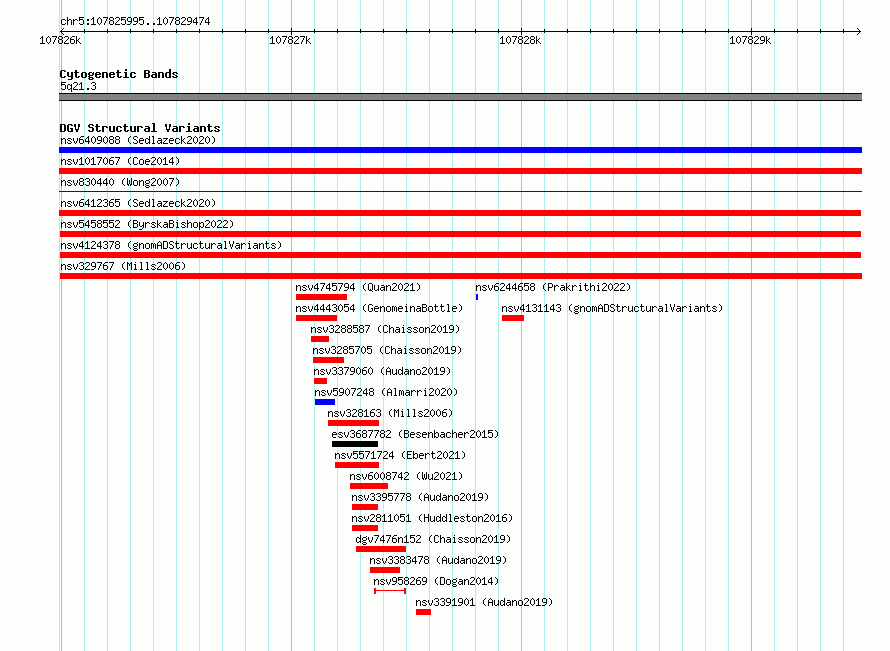Screen dimensions: 890x651
Task: Click the blue bar under nsv5907248
Action: click(x=325, y=402)
